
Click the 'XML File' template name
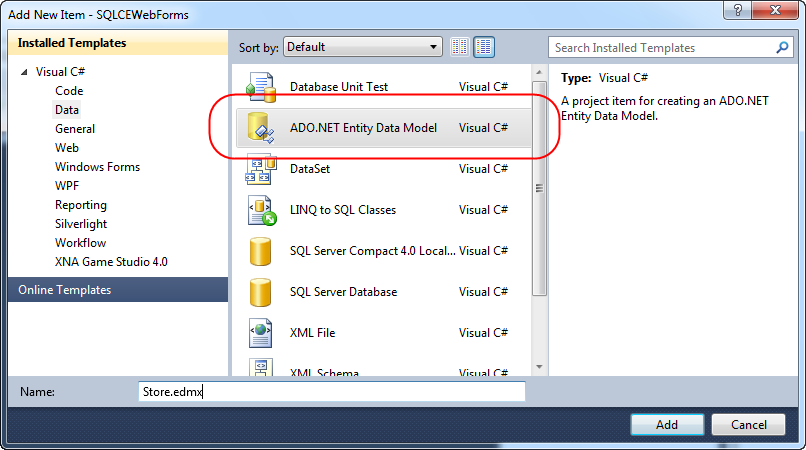(313, 333)
